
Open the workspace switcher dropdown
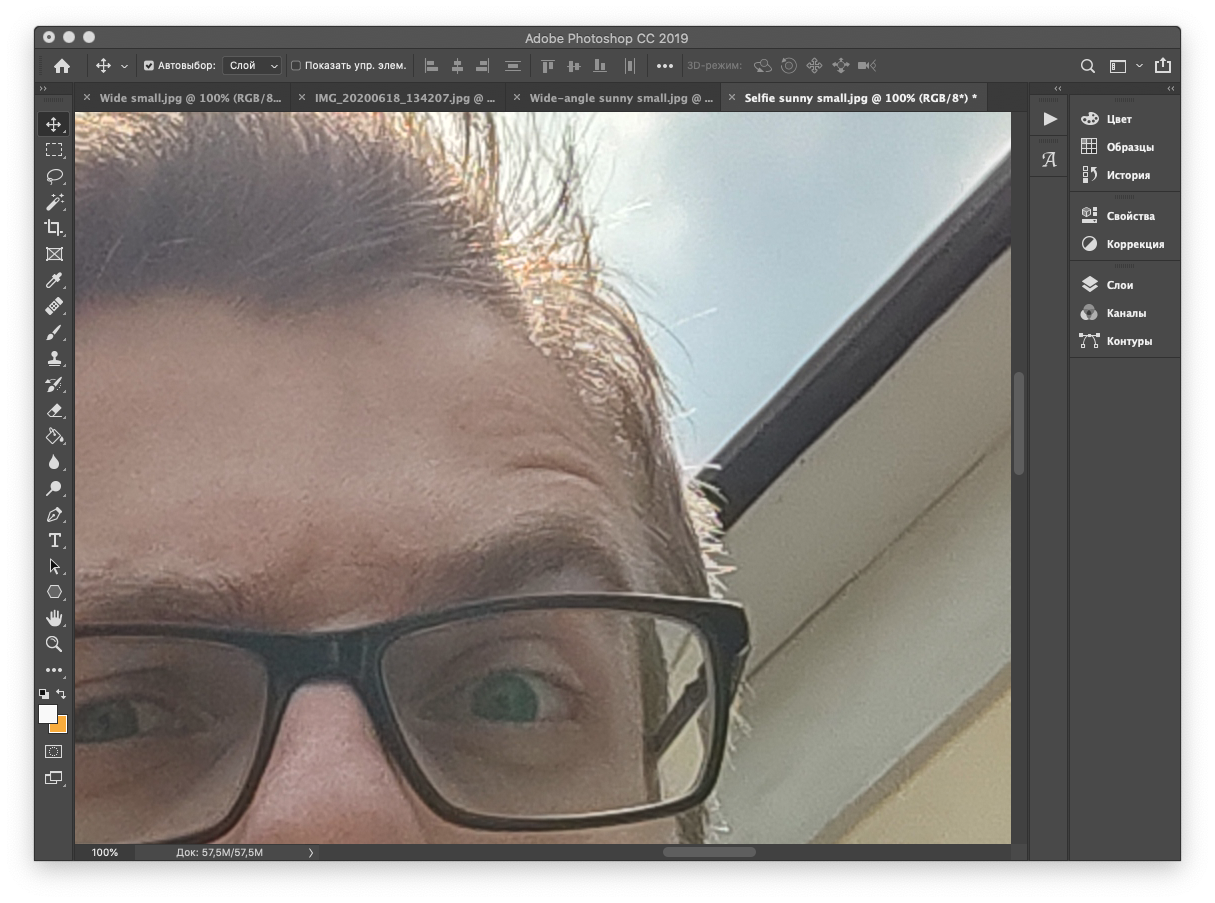1125,66
